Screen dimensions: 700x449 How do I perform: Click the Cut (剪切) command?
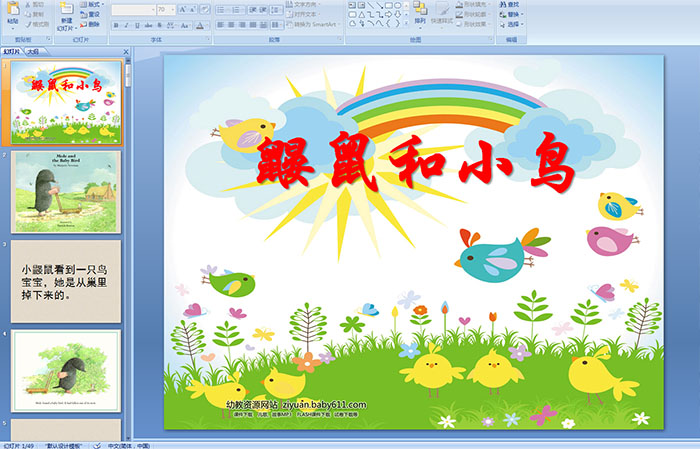tap(34, 4)
